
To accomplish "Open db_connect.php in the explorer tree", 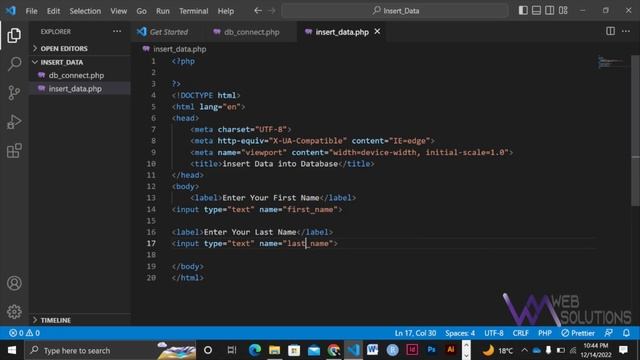I will 76,76.
